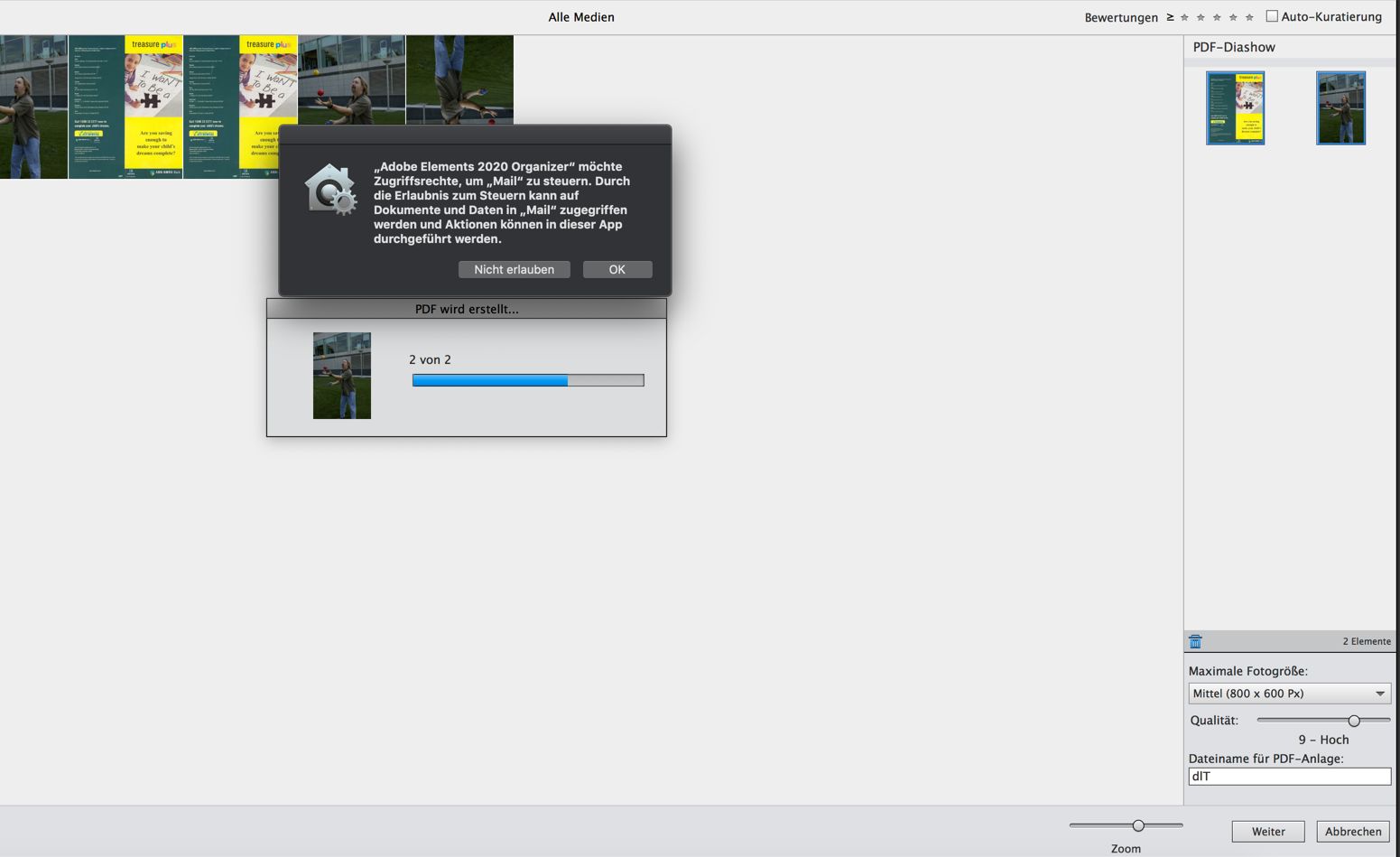1400x857 pixels.
Task: Click the '9 – Hoch' quality value
Action: click(1323, 740)
